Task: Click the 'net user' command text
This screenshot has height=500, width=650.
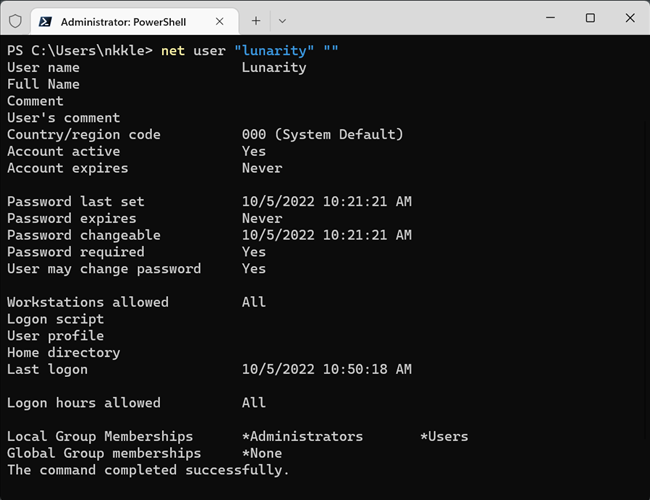Action: coord(180,50)
